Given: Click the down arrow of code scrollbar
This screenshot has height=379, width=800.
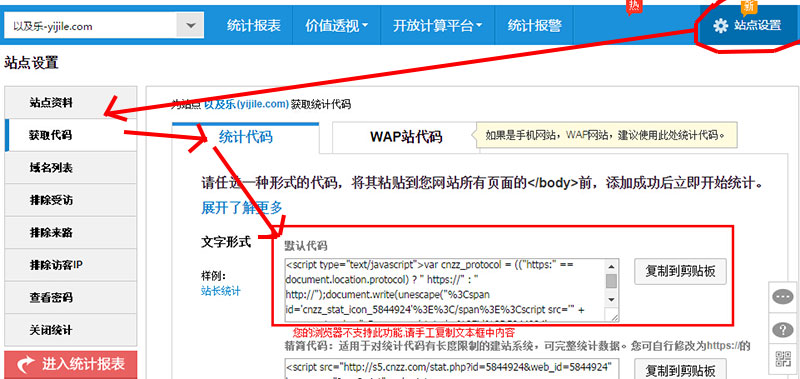Looking at the screenshot, I should coord(612,299).
